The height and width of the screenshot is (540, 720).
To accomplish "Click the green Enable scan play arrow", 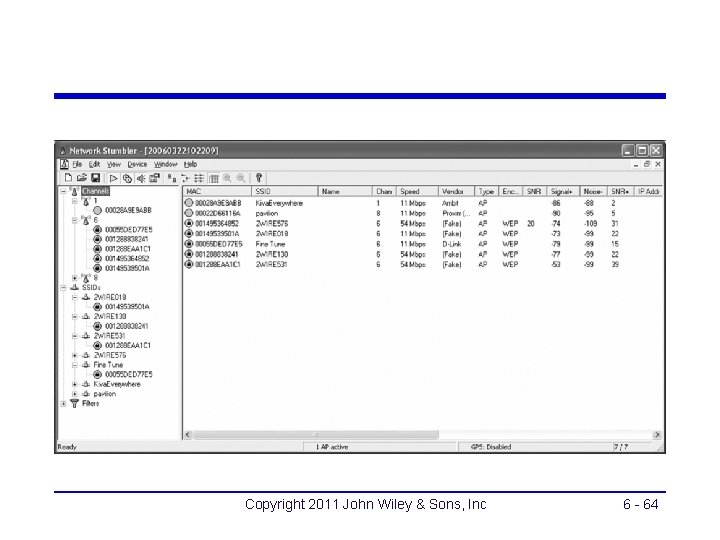I will click(x=113, y=178).
